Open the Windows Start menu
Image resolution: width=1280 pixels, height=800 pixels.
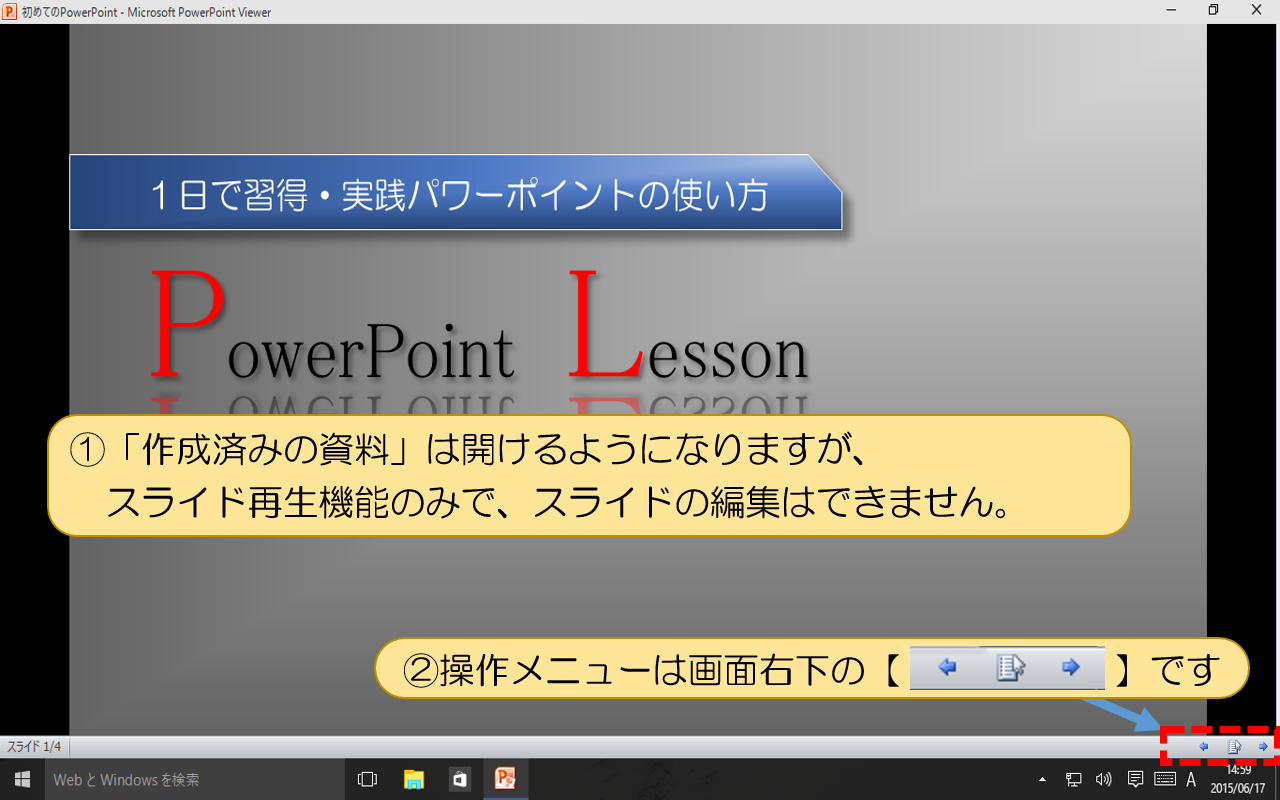[x=22, y=779]
